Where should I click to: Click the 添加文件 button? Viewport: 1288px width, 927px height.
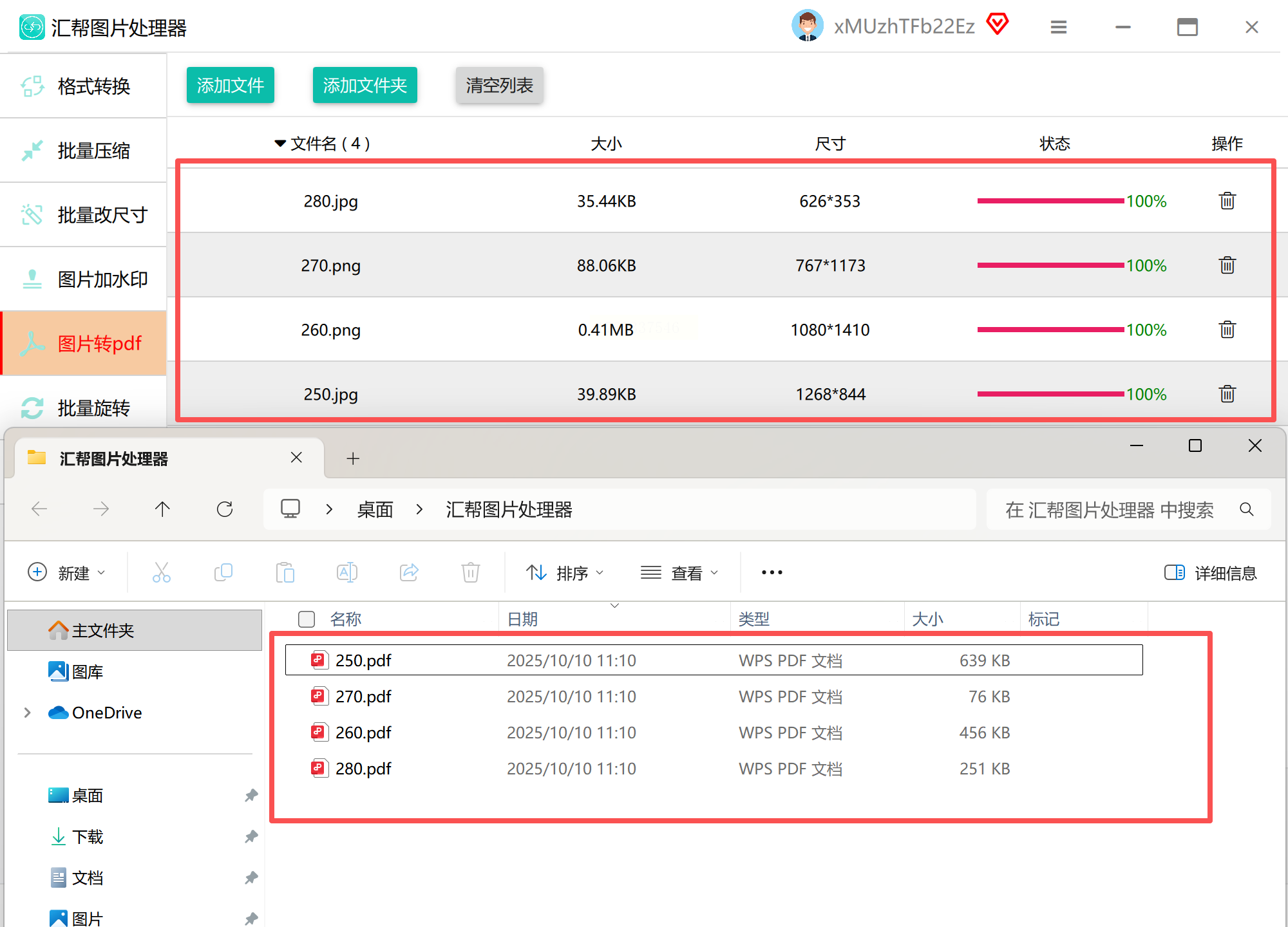pos(231,85)
